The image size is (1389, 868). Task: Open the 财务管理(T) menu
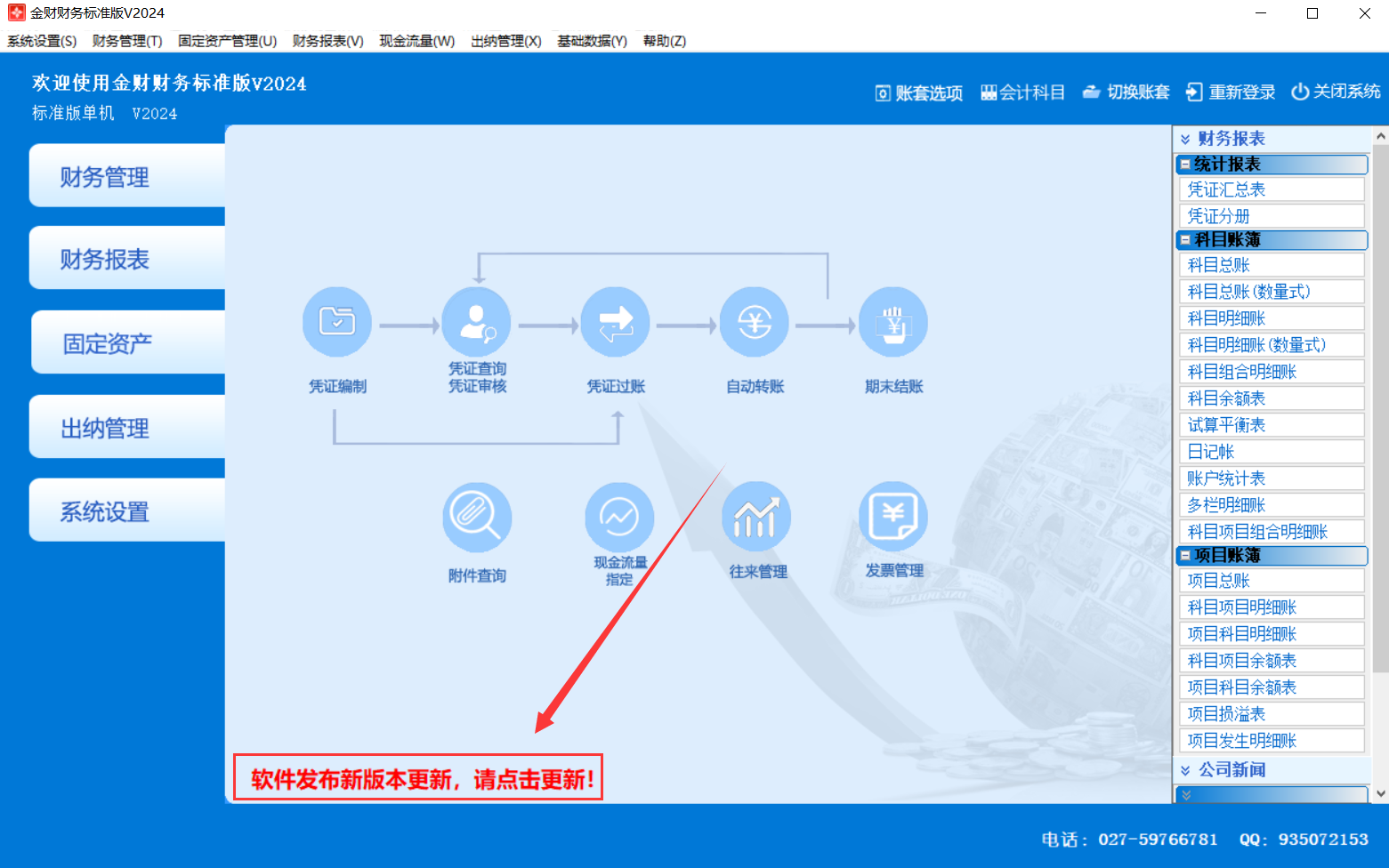point(127,41)
